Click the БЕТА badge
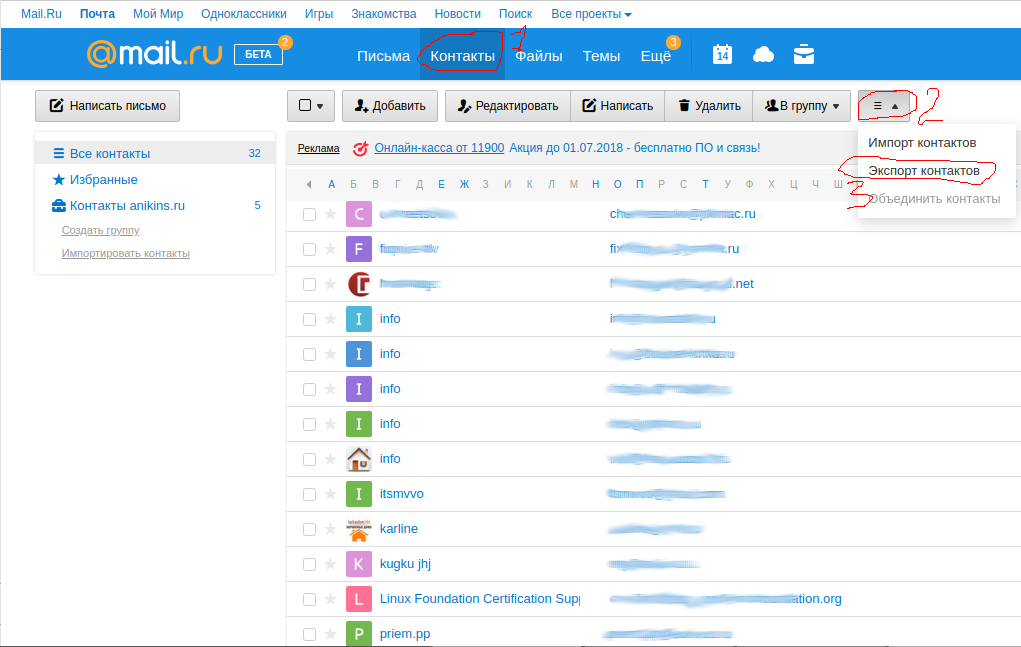The width and height of the screenshot is (1021, 647). [259, 54]
